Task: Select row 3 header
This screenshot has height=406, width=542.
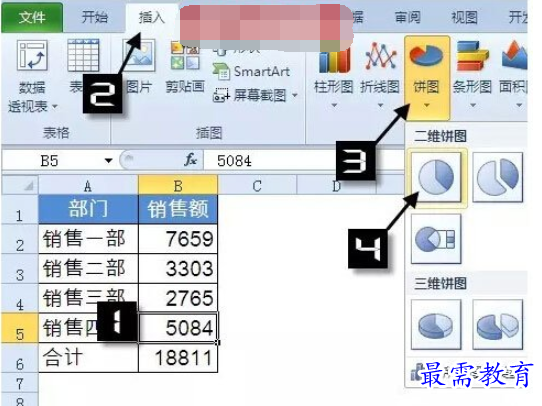Action: (x=20, y=269)
